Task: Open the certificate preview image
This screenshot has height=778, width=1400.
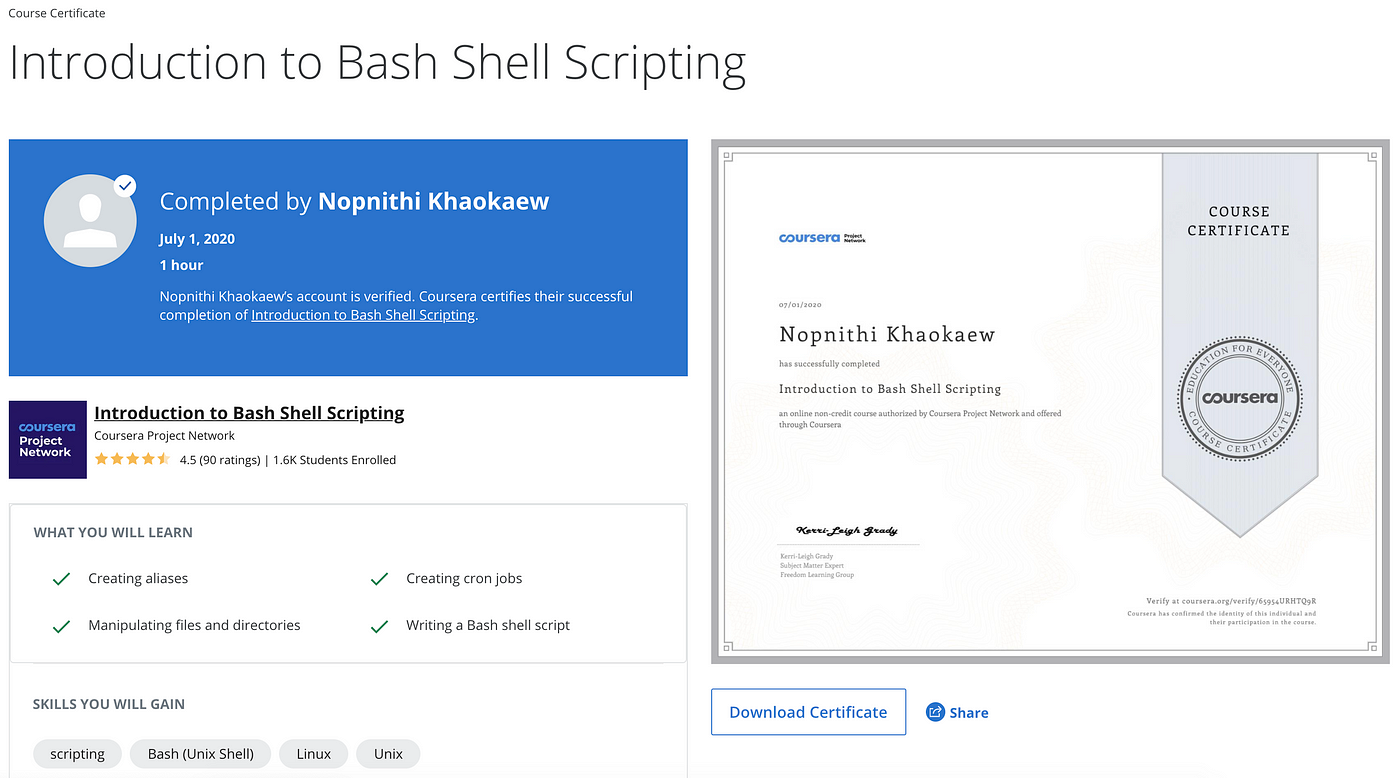Action: (x=1050, y=401)
